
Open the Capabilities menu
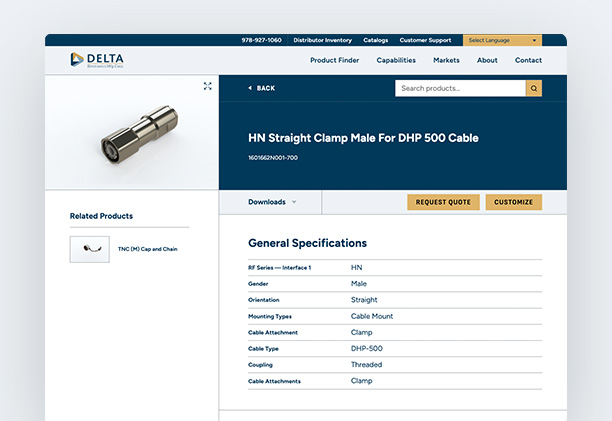coord(396,60)
